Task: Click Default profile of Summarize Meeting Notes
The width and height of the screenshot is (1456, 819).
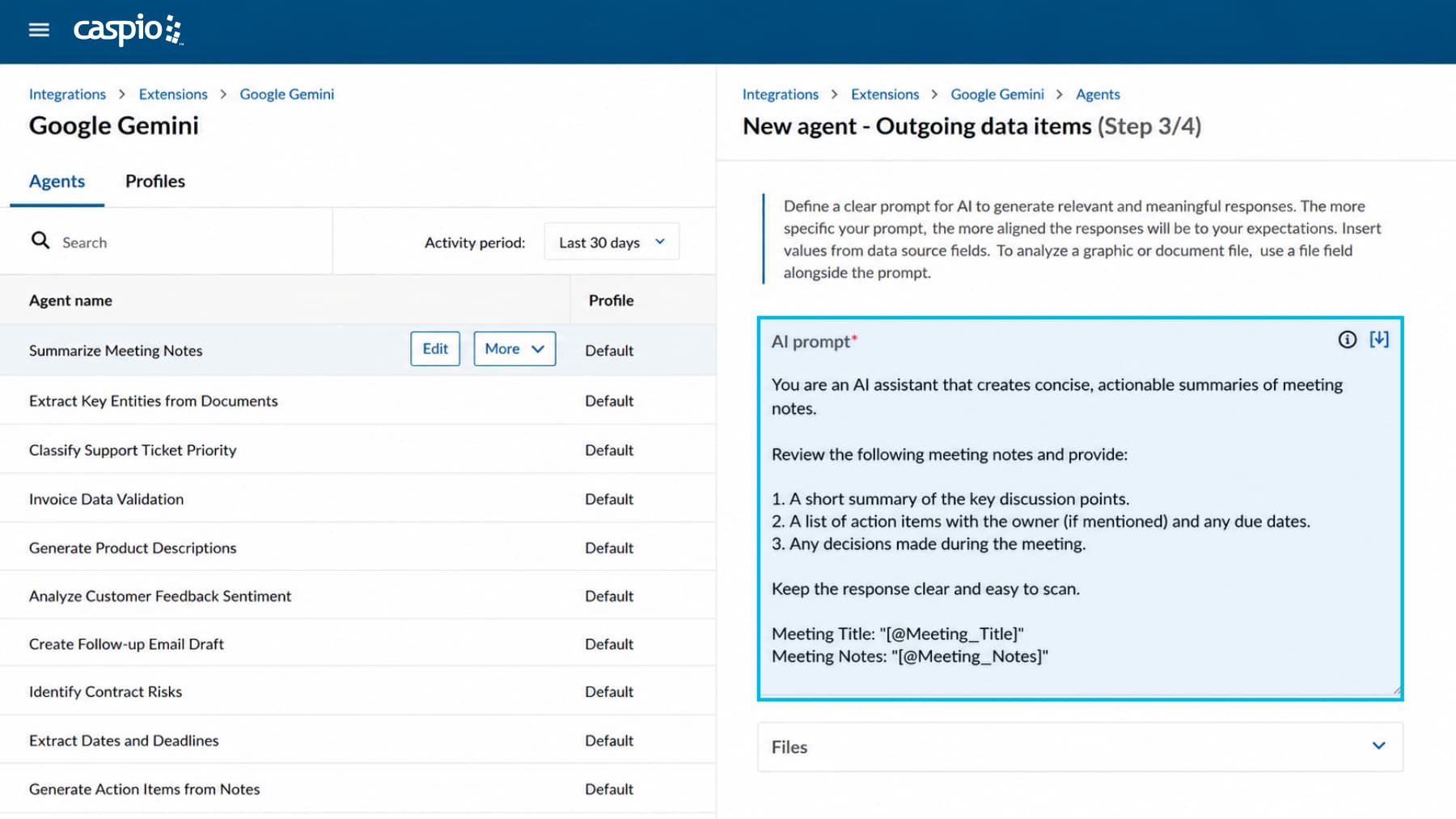Action: click(609, 350)
